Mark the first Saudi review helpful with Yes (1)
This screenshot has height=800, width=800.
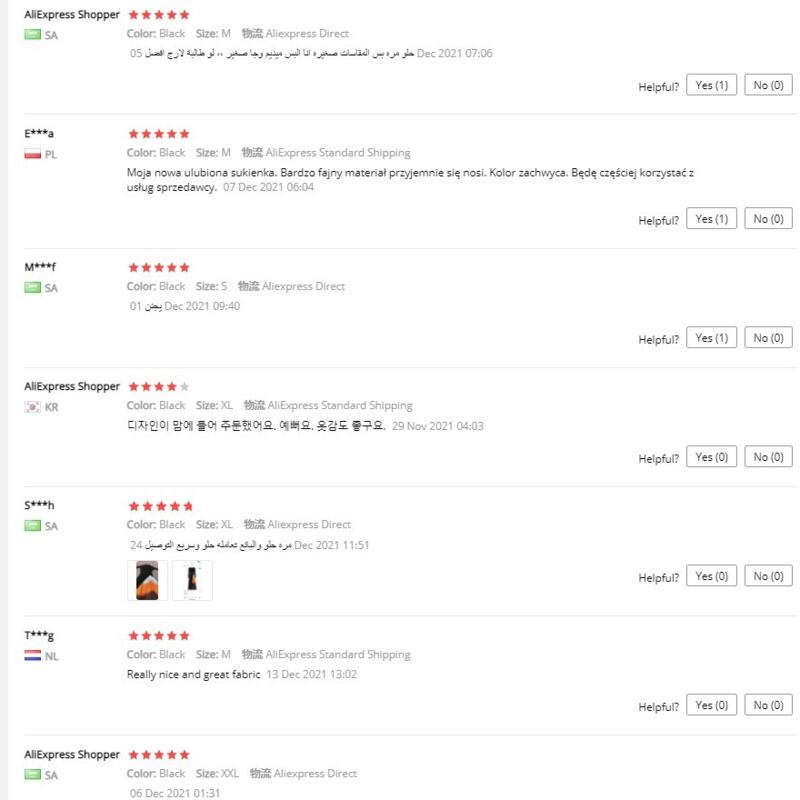click(x=711, y=85)
